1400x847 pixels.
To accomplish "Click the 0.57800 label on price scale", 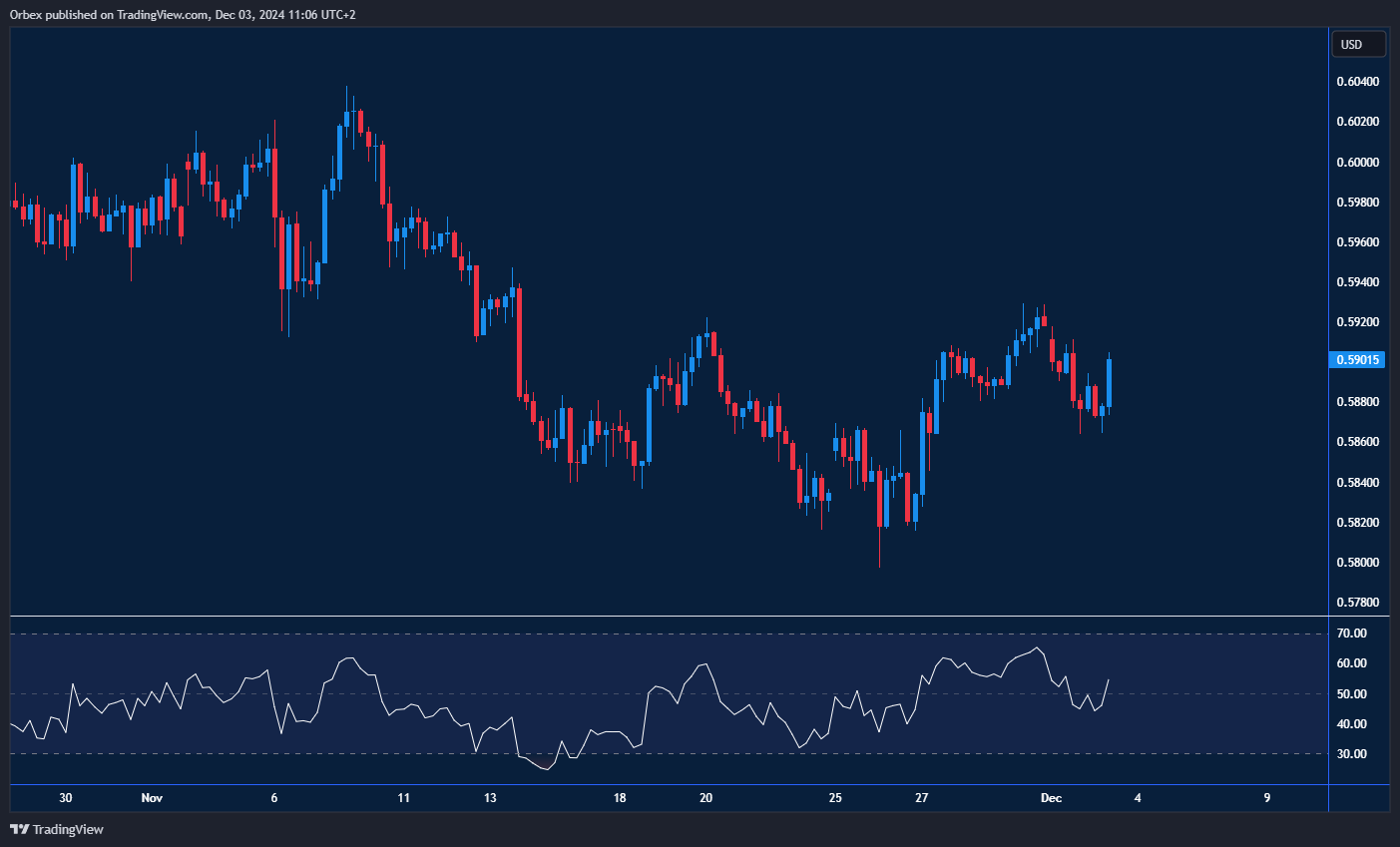I will pos(1358,603).
